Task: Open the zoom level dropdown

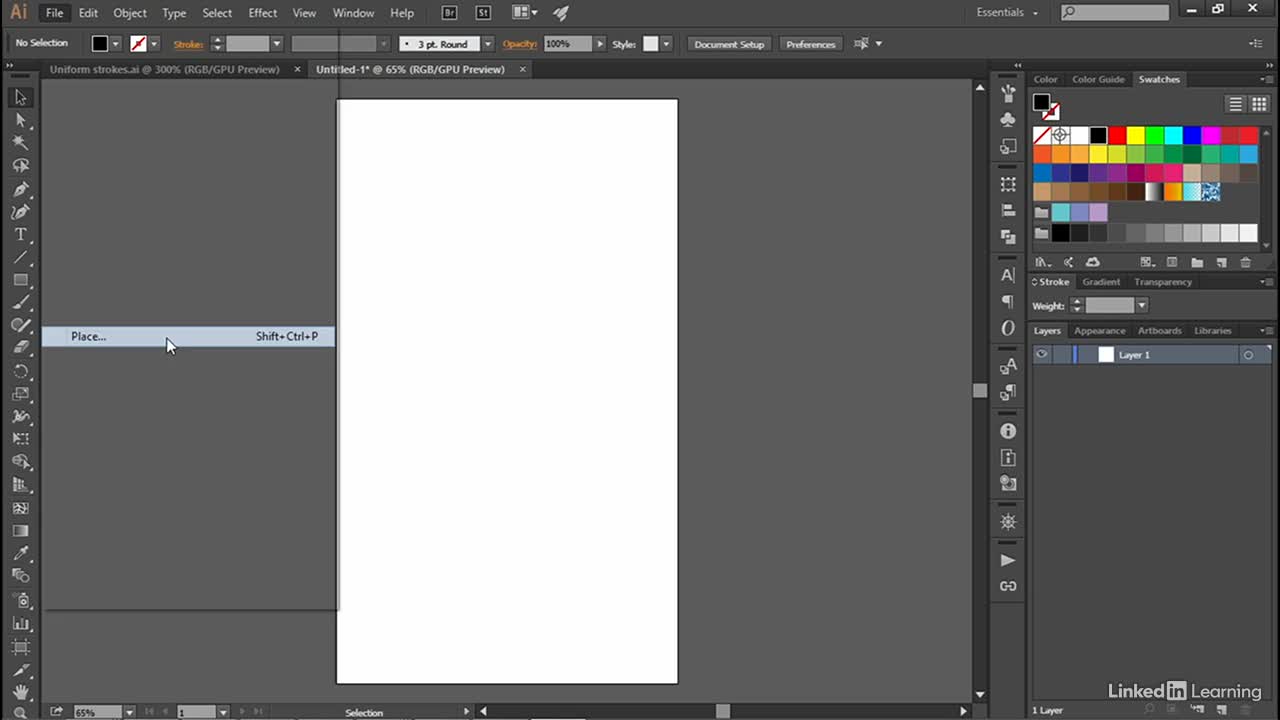Action: coord(129,712)
